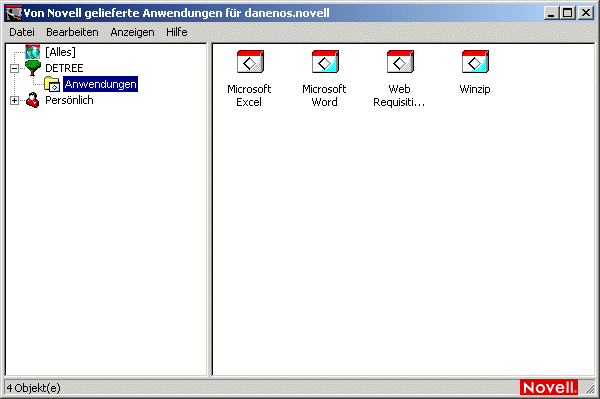Click the Microsoft Word label text

(x=324, y=96)
